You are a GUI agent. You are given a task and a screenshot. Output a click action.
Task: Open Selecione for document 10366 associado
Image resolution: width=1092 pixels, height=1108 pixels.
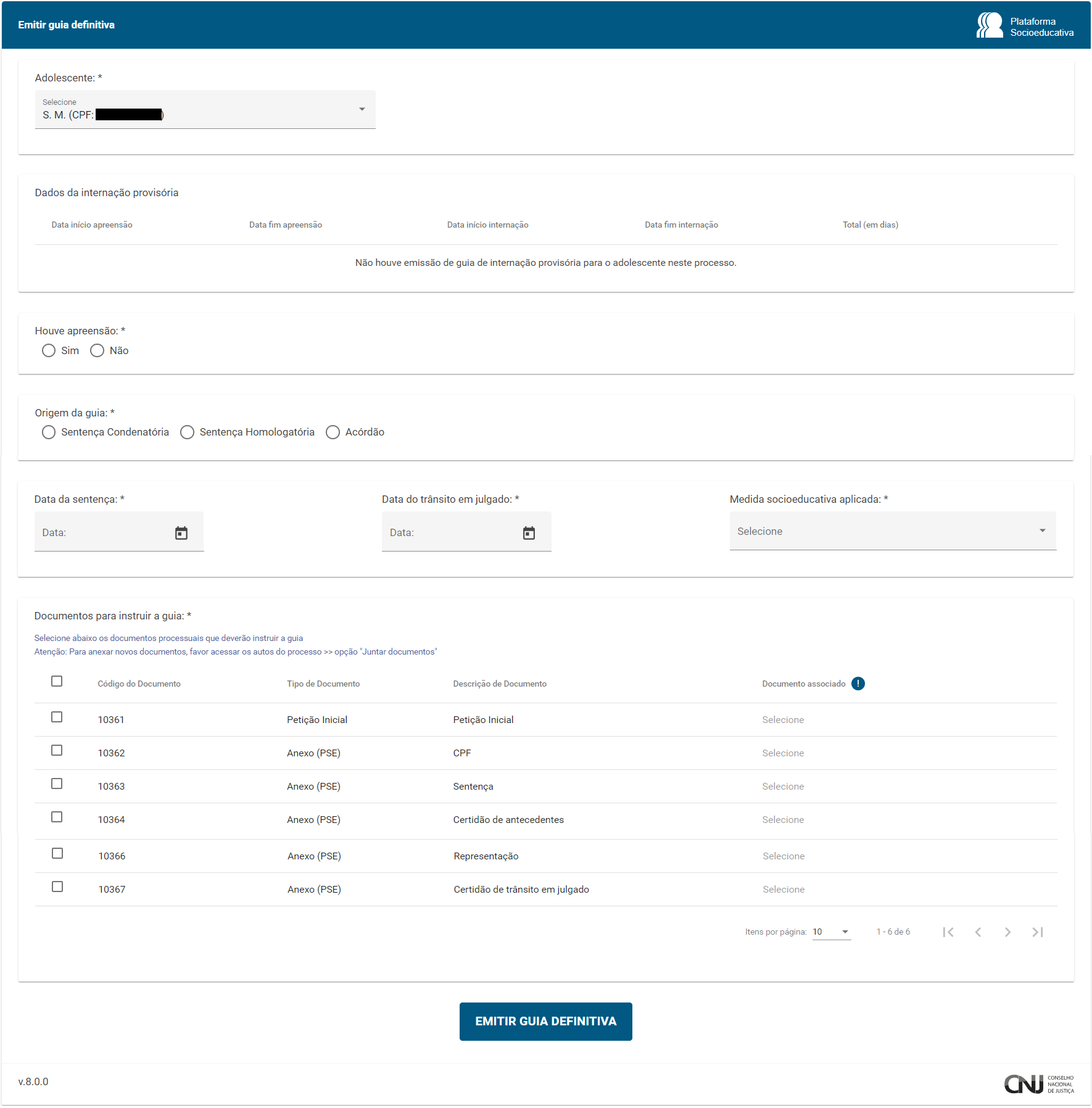click(x=784, y=856)
